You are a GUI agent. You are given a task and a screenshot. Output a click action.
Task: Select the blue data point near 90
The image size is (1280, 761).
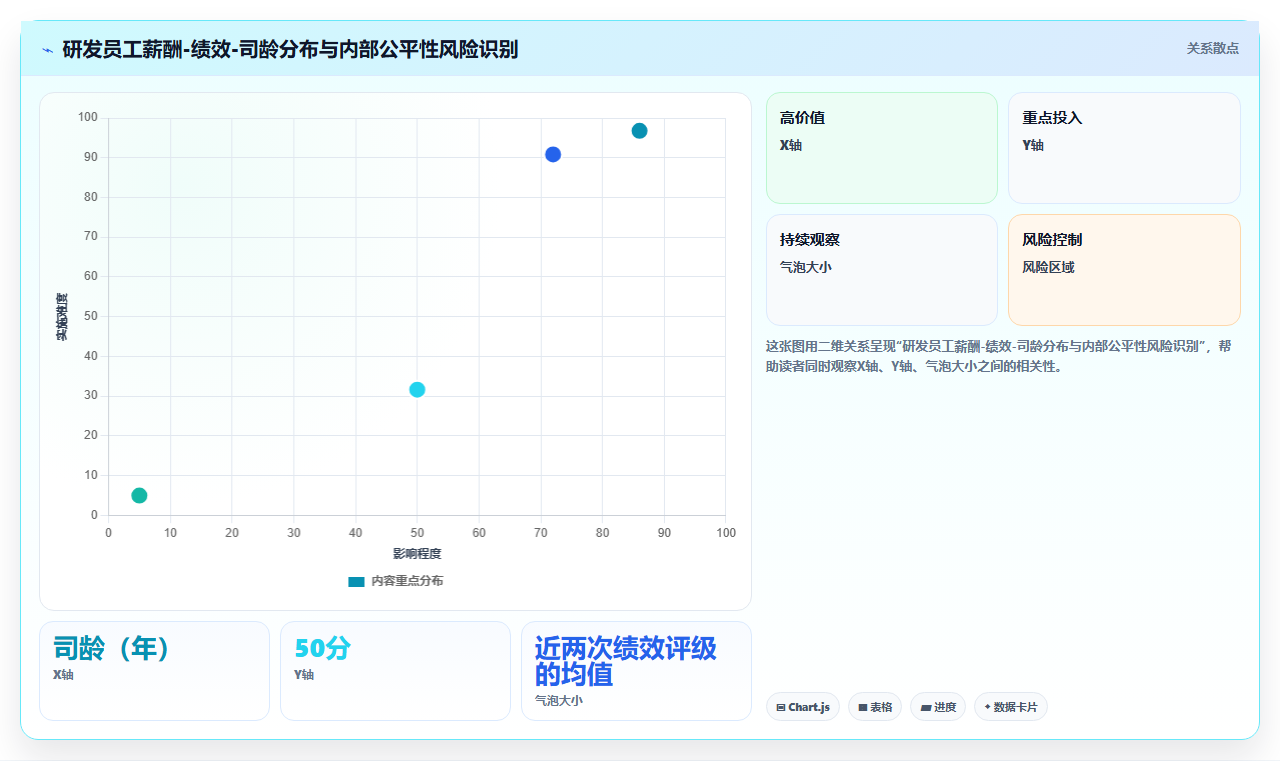(x=553, y=154)
